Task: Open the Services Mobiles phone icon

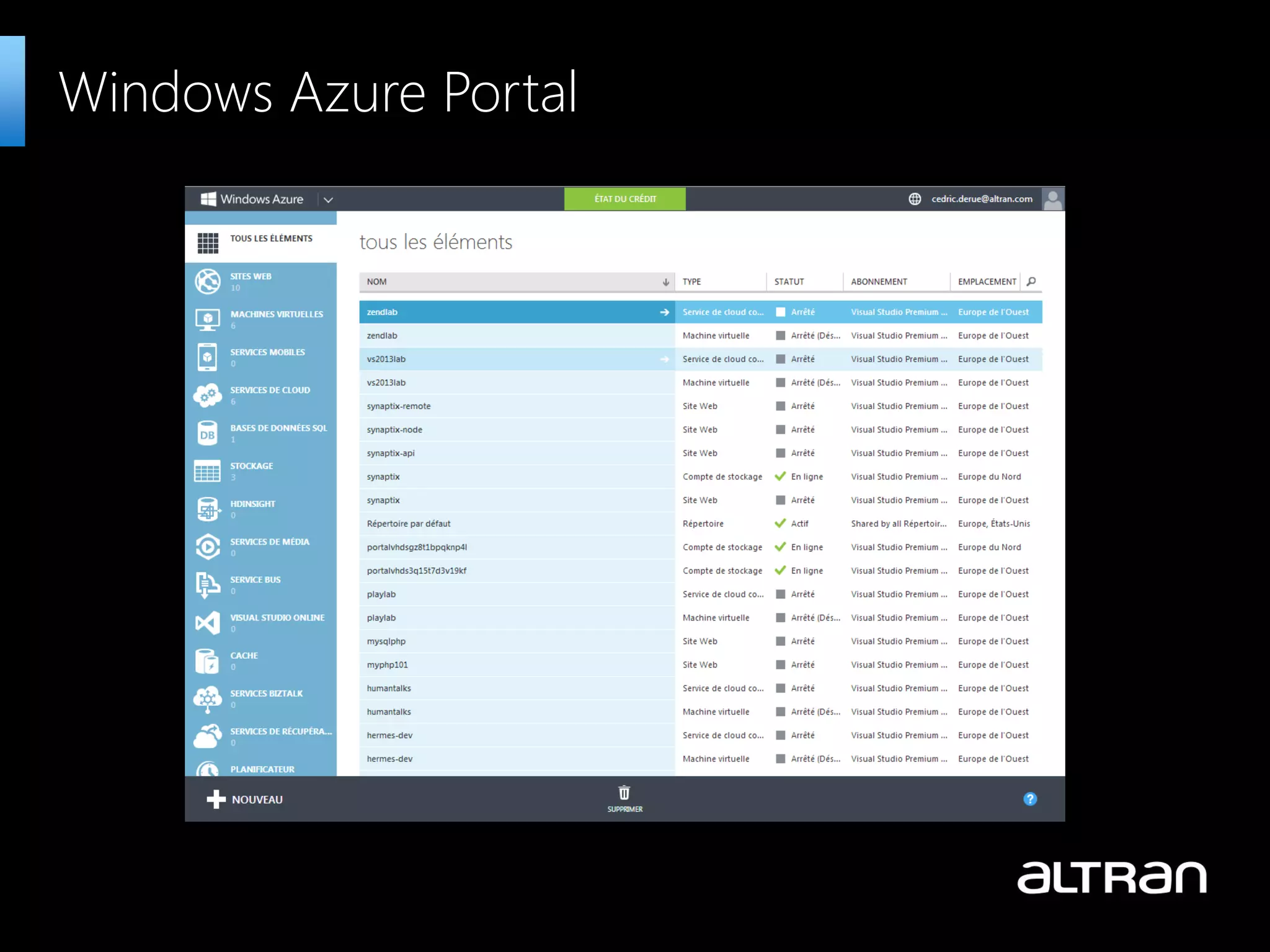Action: [208, 357]
